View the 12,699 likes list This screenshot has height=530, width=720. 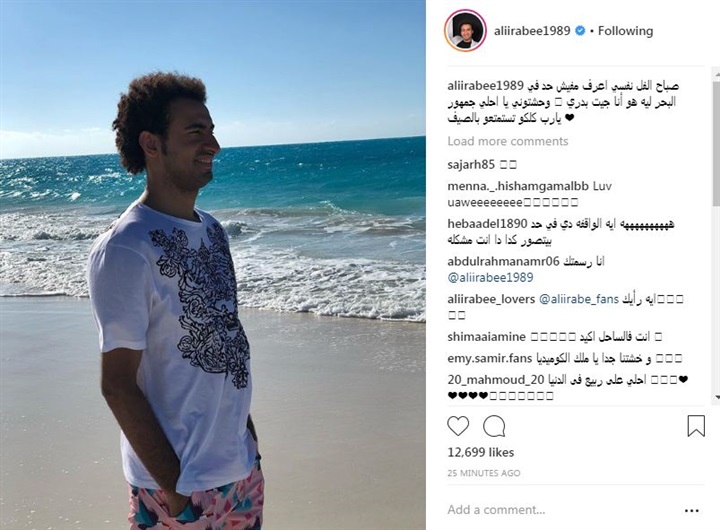coord(481,452)
